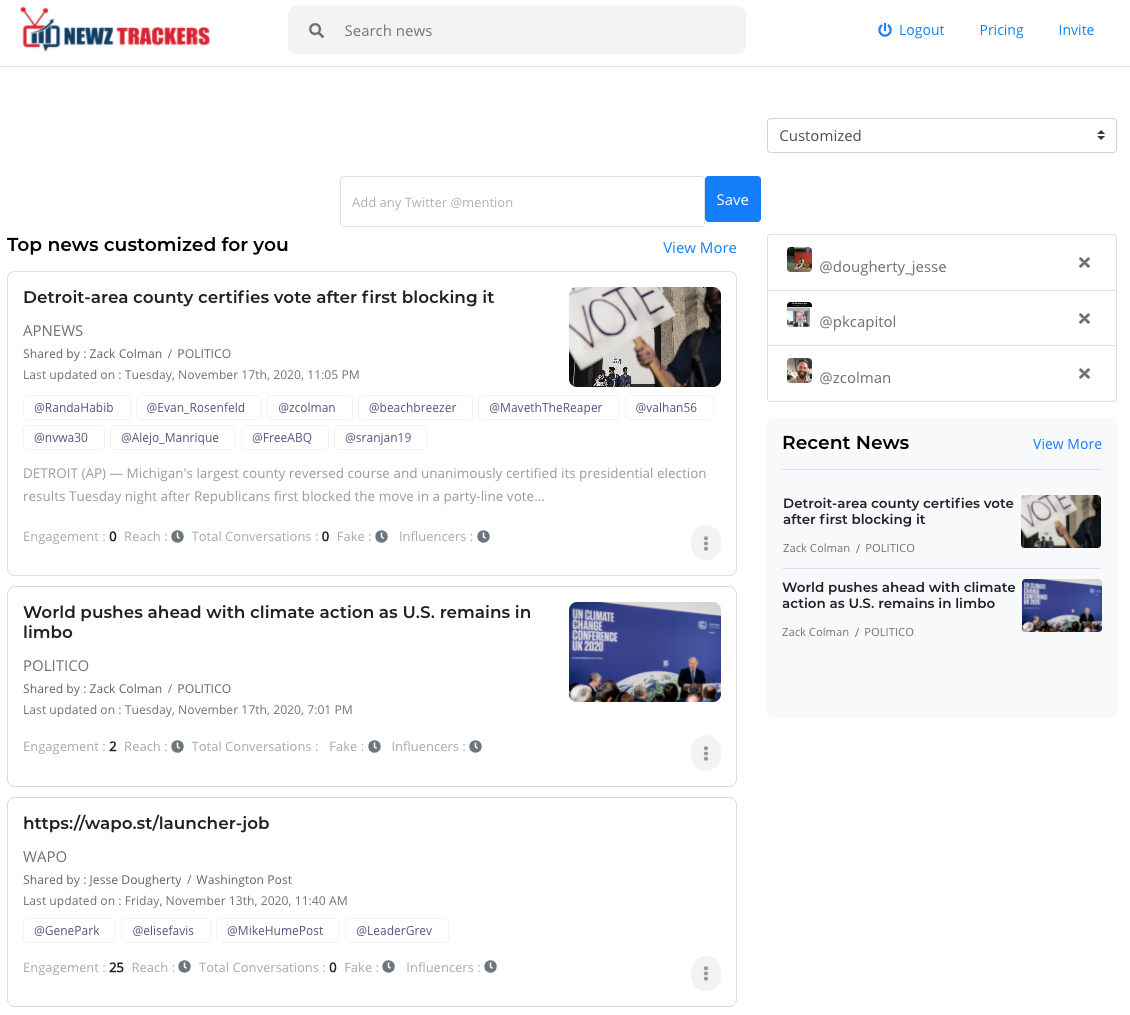Open the Detroit-area county certifies vote headline
The image size is (1130, 1015).
[x=258, y=297]
